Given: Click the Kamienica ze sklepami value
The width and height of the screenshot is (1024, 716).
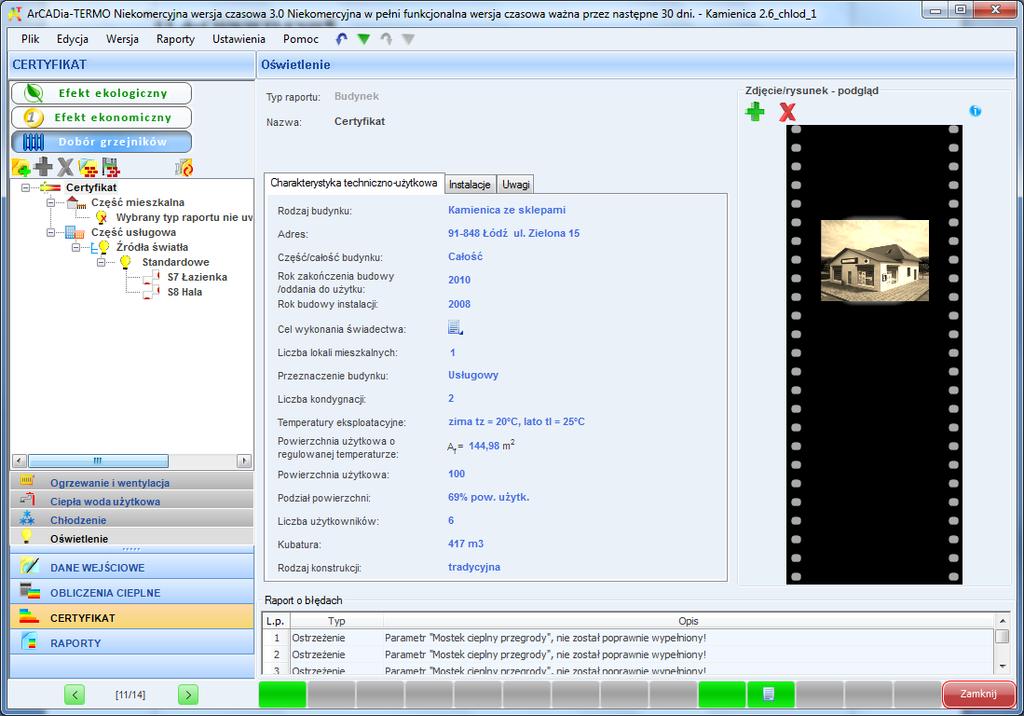Looking at the screenshot, I should [x=507, y=210].
